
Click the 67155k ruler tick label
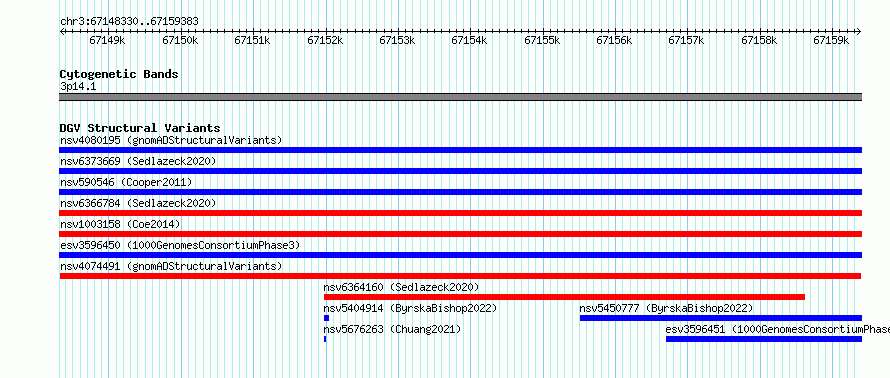click(x=542, y=40)
